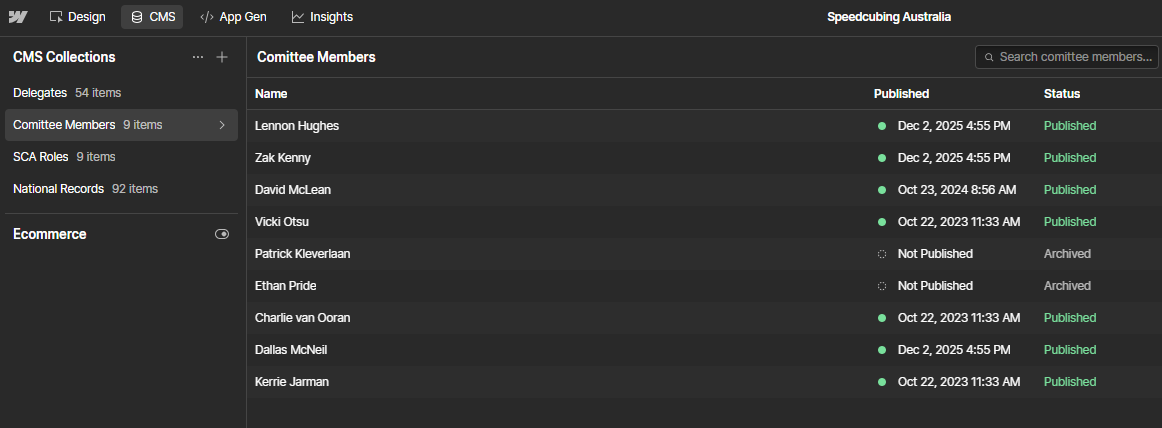Viewport: 1162px width, 428px height.
Task: Open Zak Kenny's item entry
Action: coord(283,158)
